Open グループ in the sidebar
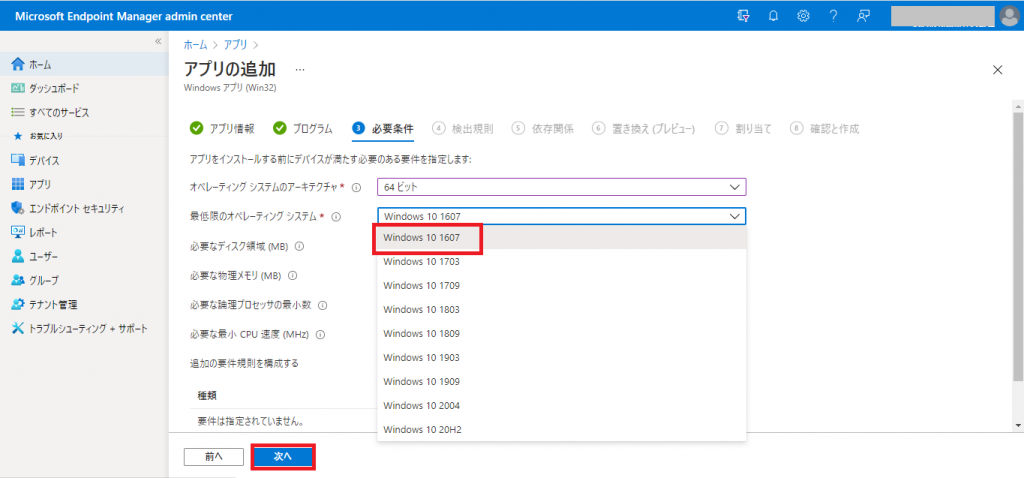 pyautogui.click(x=84, y=280)
